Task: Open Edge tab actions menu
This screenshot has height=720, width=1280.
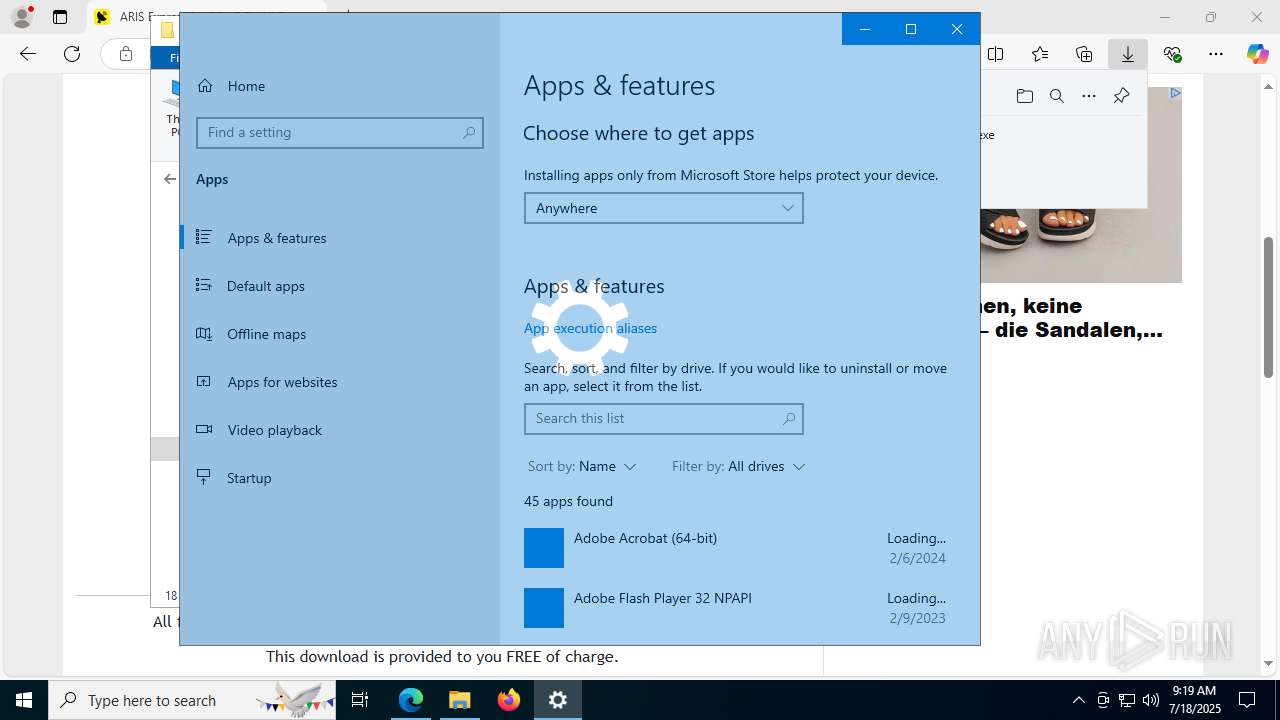Action: pyautogui.click(x=60, y=17)
